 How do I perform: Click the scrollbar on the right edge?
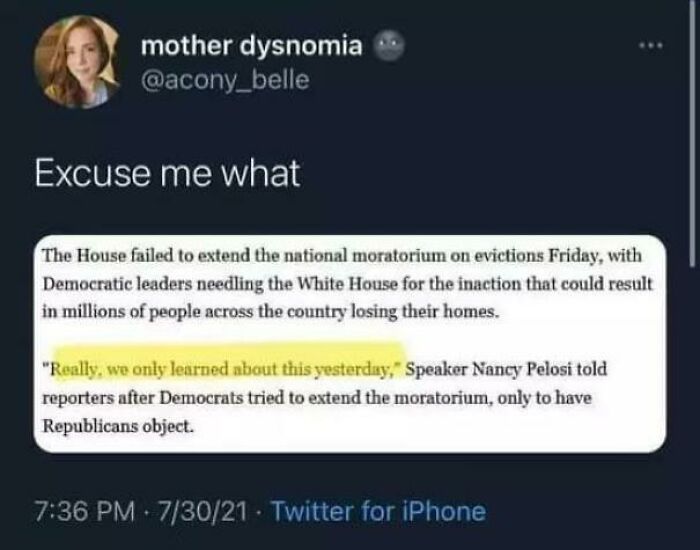(x=693, y=130)
